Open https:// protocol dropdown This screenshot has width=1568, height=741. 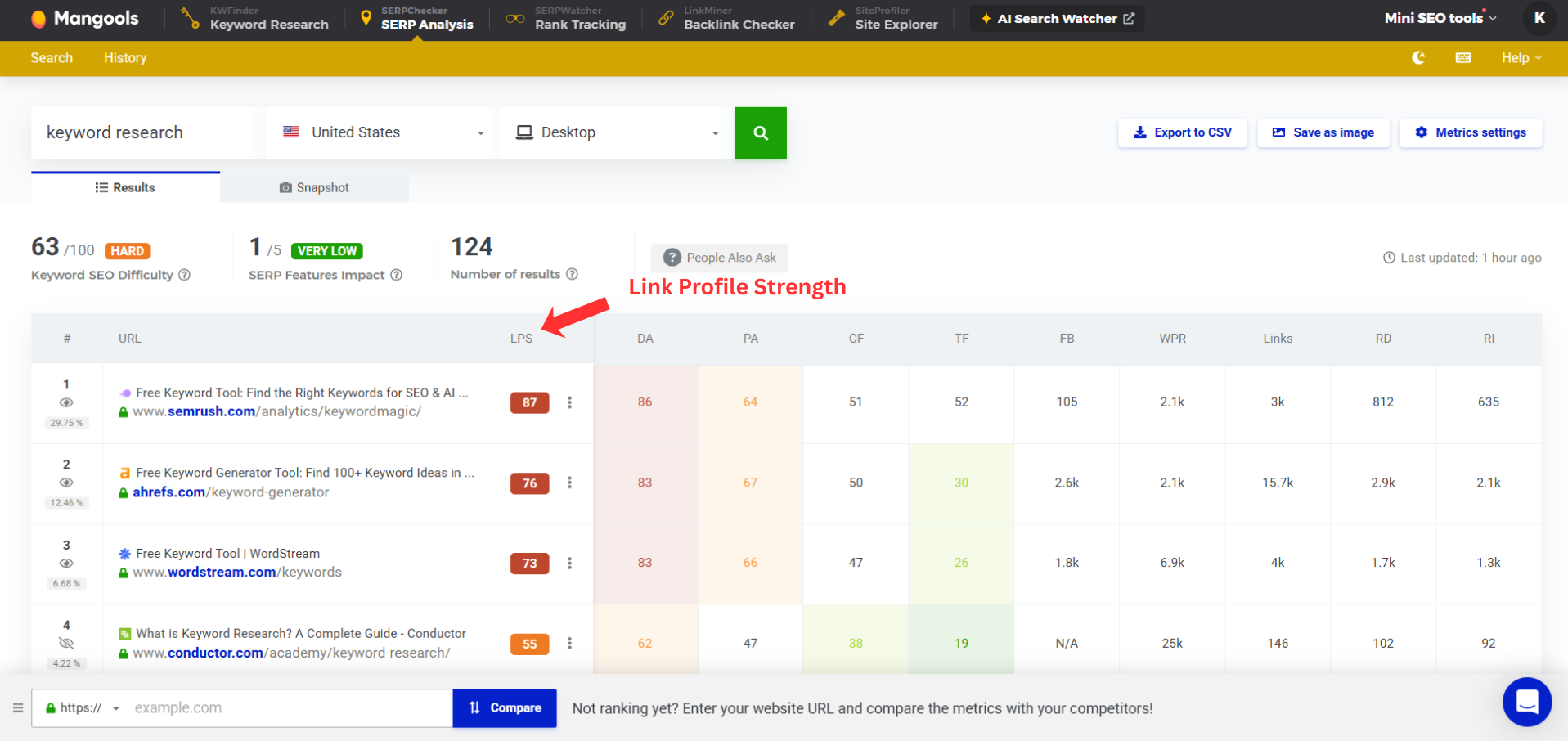(82, 708)
